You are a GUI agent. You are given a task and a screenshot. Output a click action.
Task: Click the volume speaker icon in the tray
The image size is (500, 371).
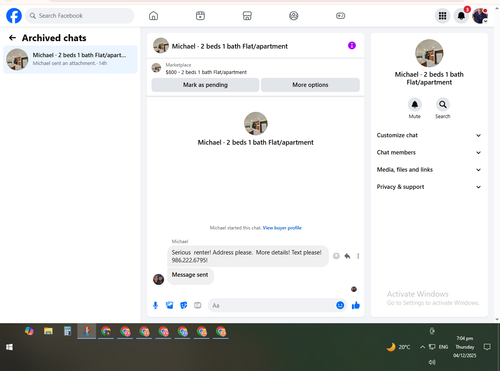432,362
